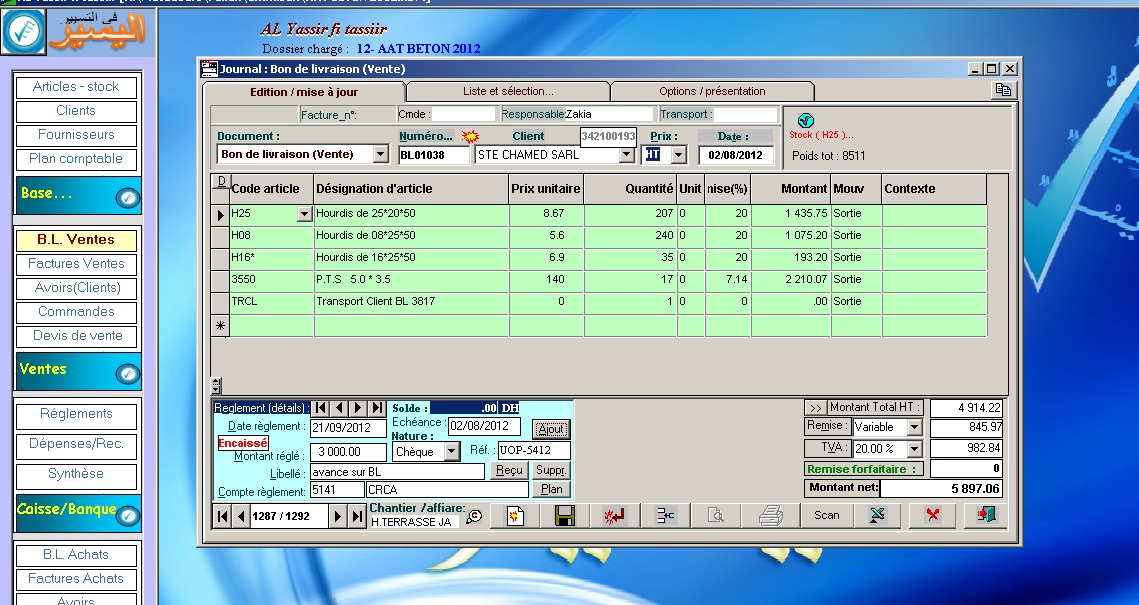Open the Nature Chèque dropdown
This screenshot has height=605, width=1139.
tap(452, 452)
